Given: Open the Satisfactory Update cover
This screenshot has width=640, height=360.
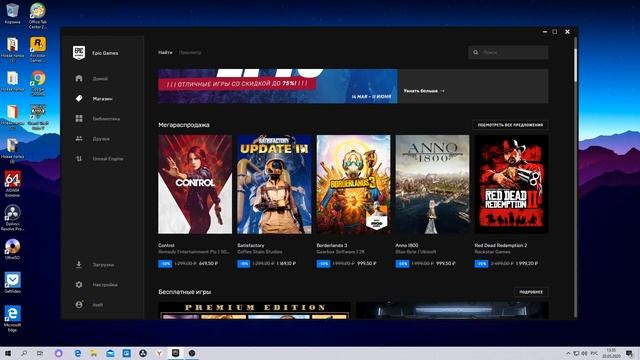Looking at the screenshot, I should click(x=274, y=184).
